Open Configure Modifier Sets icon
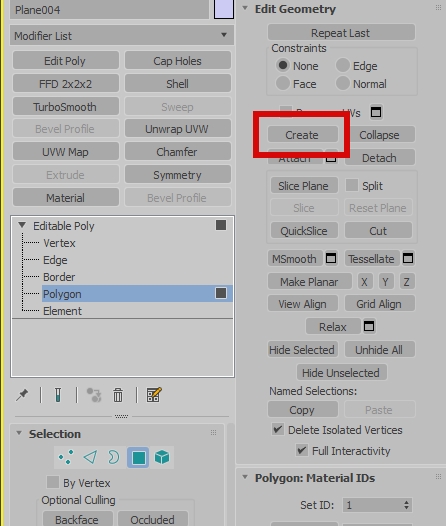Image resolution: width=446 pixels, height=526 pixels. click(154, 395)
